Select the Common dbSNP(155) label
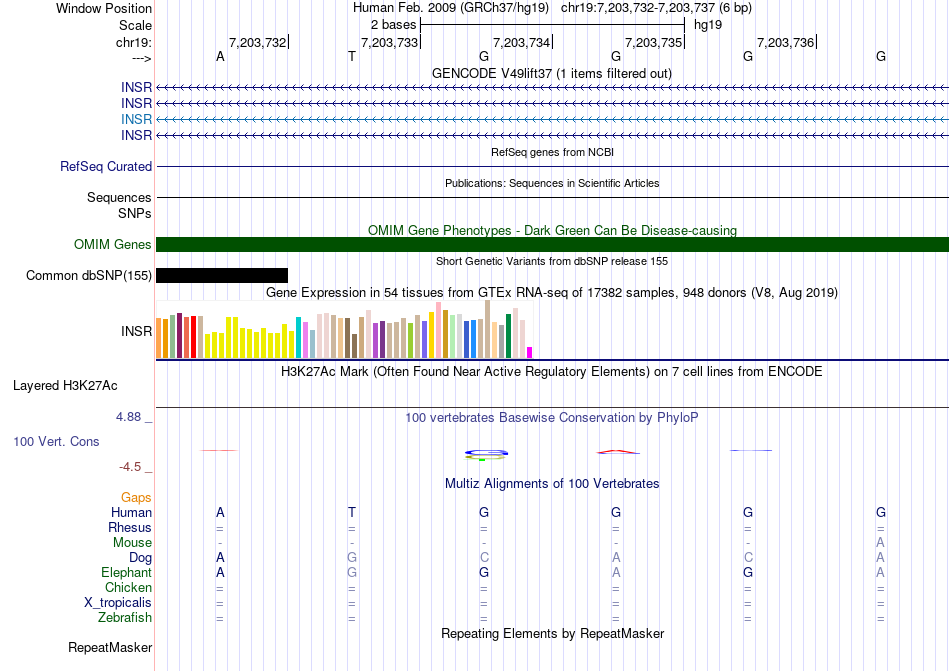Screen dimensions: 950x671 tap(89, 276)
